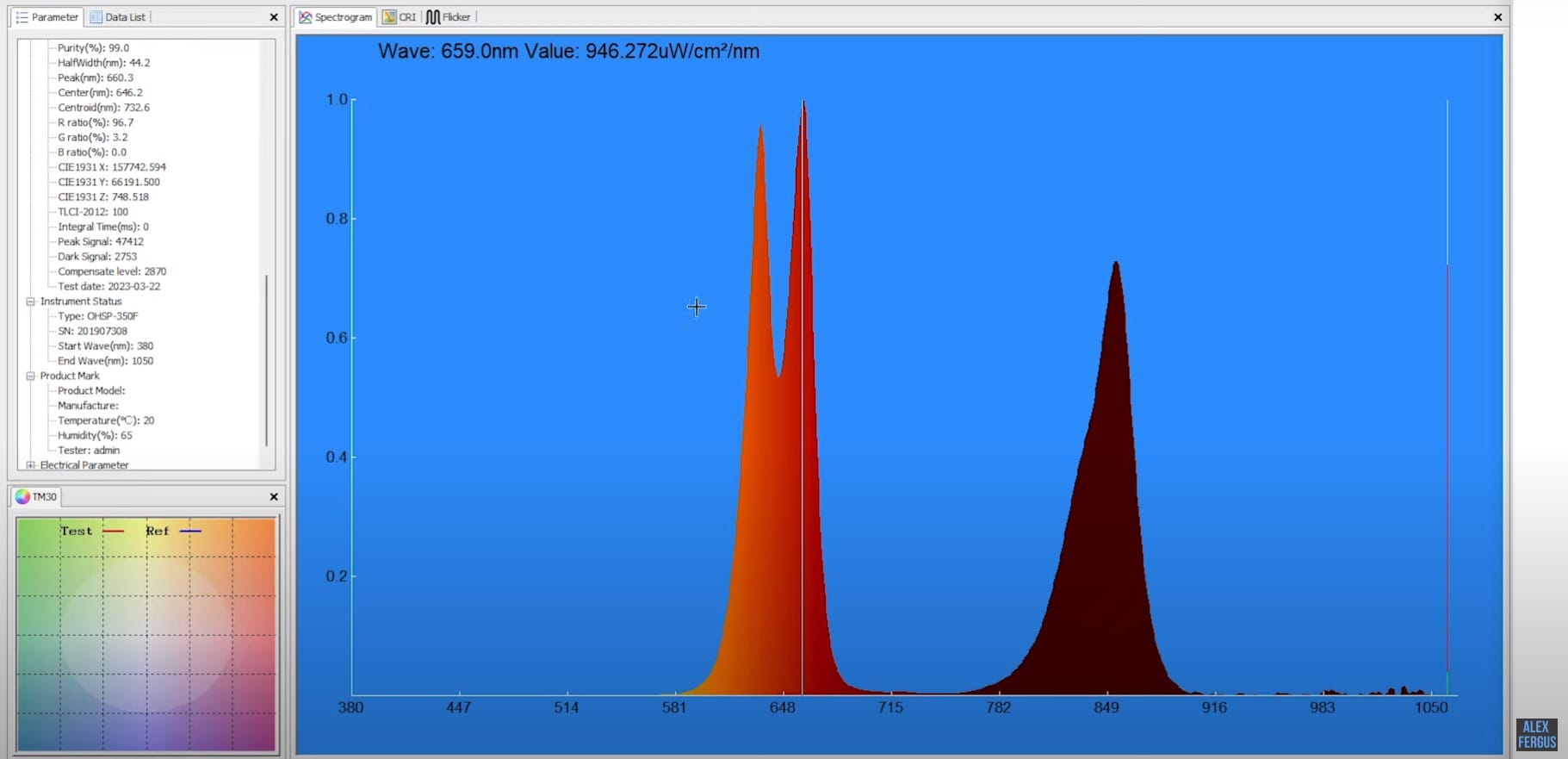Select the Purity(%): 99.0 row

(93, 48)
